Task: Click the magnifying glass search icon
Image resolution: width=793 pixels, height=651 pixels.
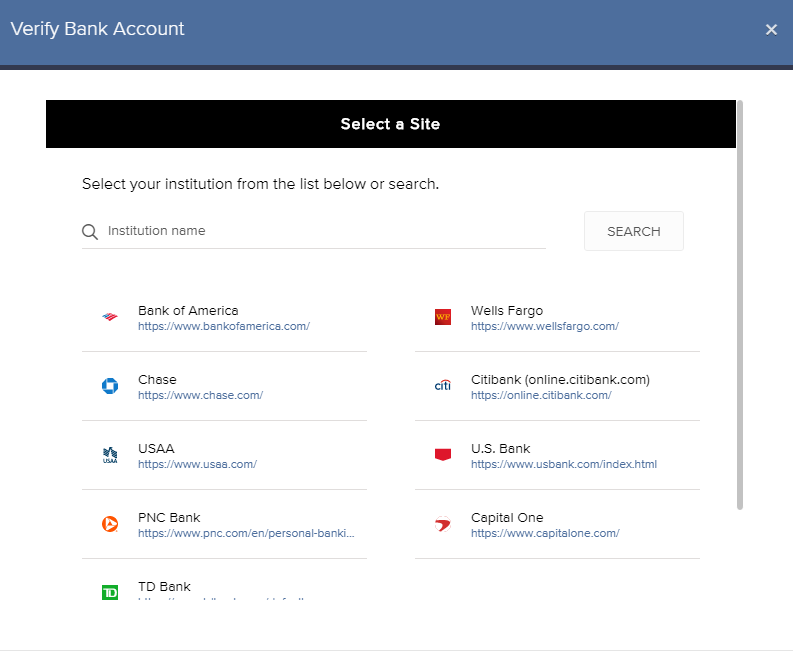Action: point(90,232)
